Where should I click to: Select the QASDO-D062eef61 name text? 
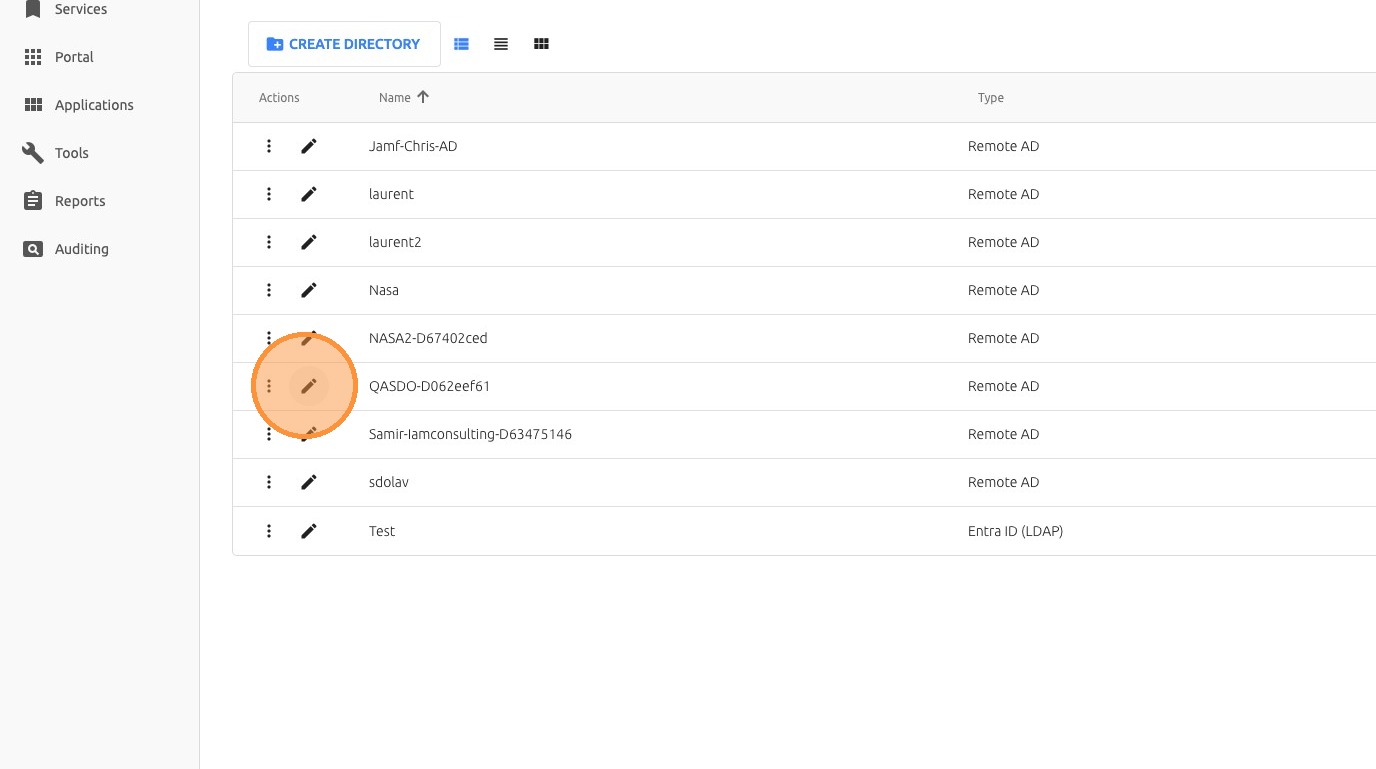430,386
